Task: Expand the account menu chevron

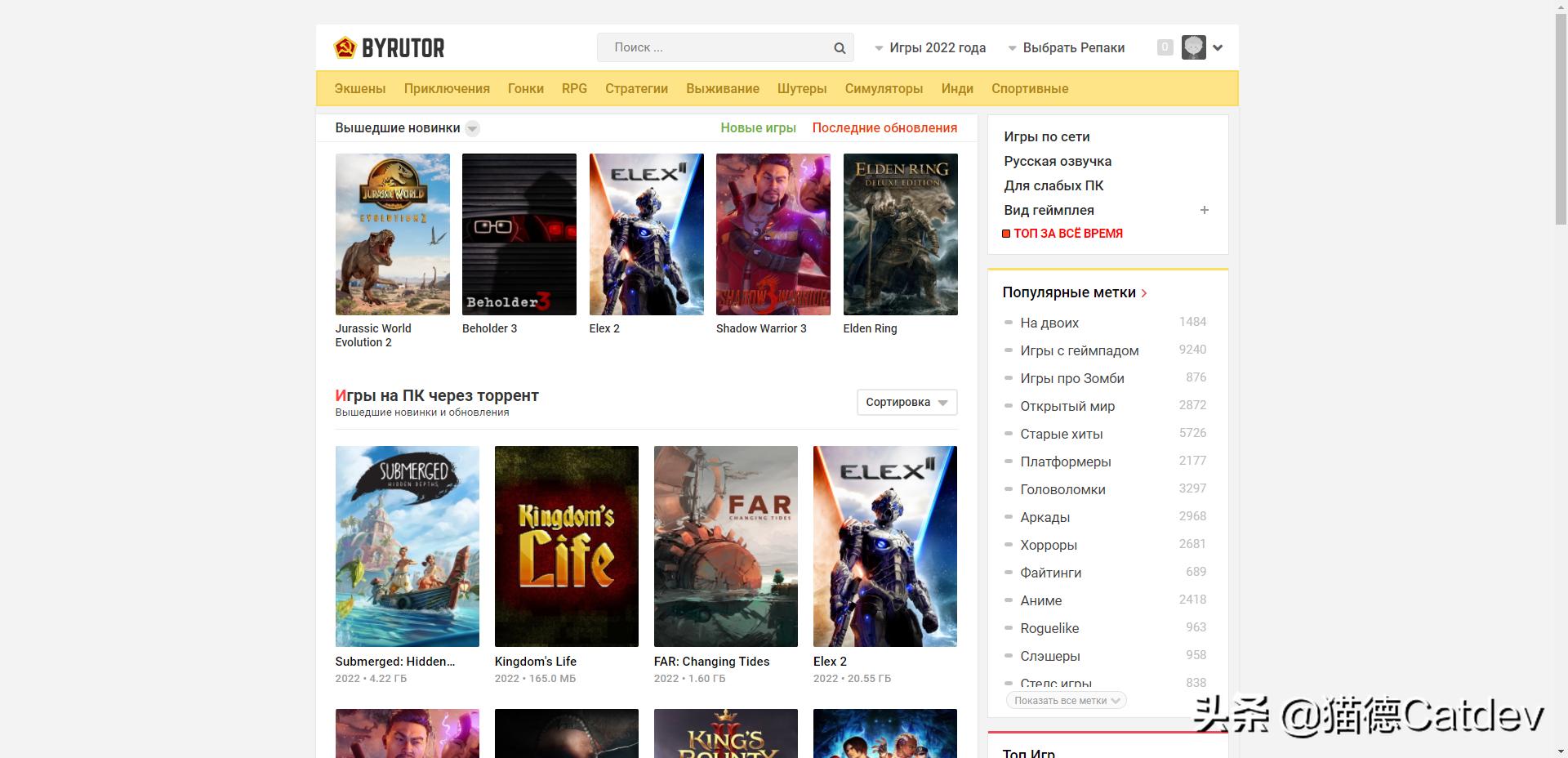Action: 1218,47
